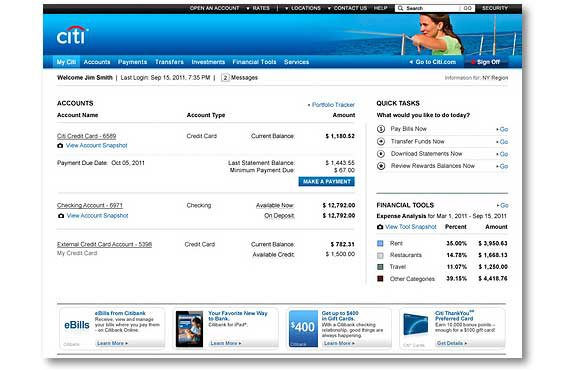Click the Go button beside search
The height and width of the screenshot is (370, 565).
[x=467, y=8]
